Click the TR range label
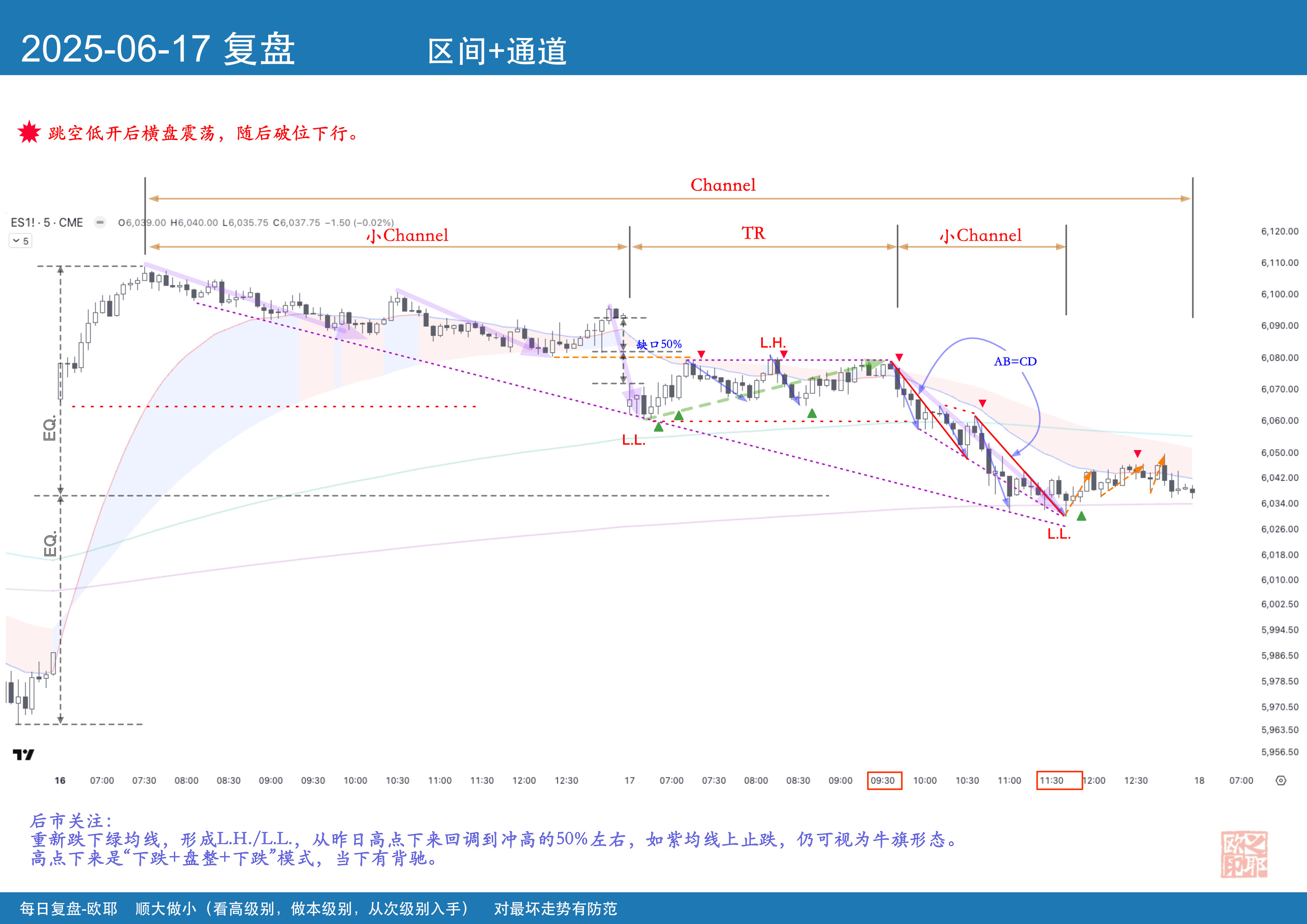This screenshot has width=1307, height=924. (753, 233)
